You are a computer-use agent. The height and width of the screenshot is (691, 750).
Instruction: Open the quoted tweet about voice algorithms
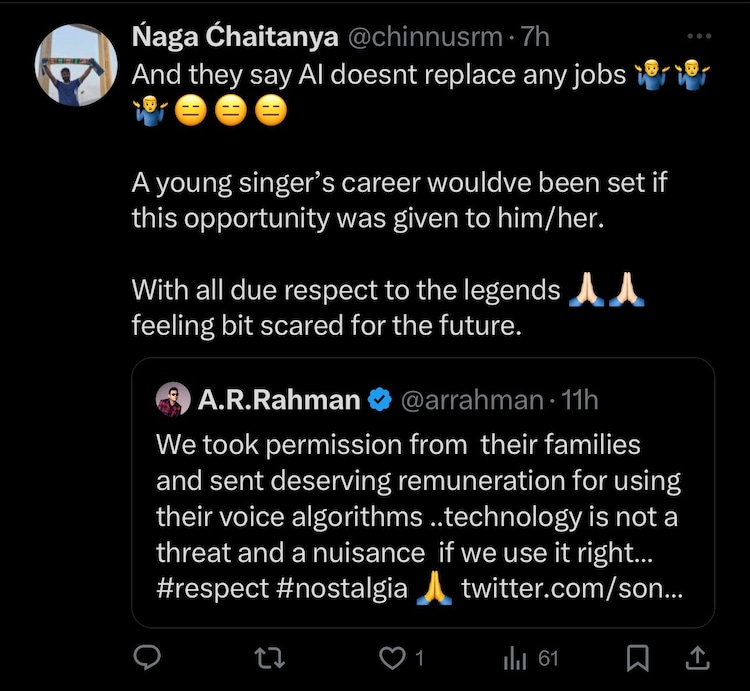[420, 500]
